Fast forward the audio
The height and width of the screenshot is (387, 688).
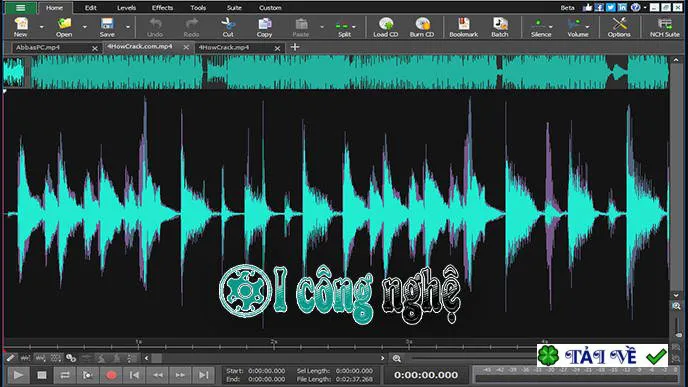pos(180,375)
